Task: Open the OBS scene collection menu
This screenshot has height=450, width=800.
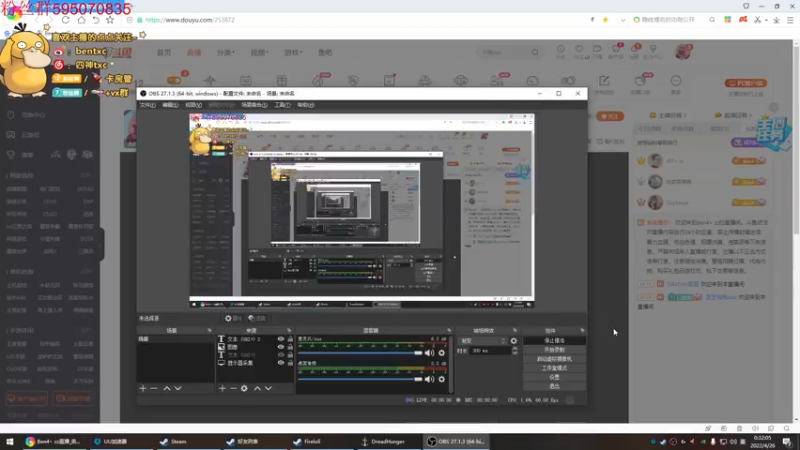Action: point(254,105)
